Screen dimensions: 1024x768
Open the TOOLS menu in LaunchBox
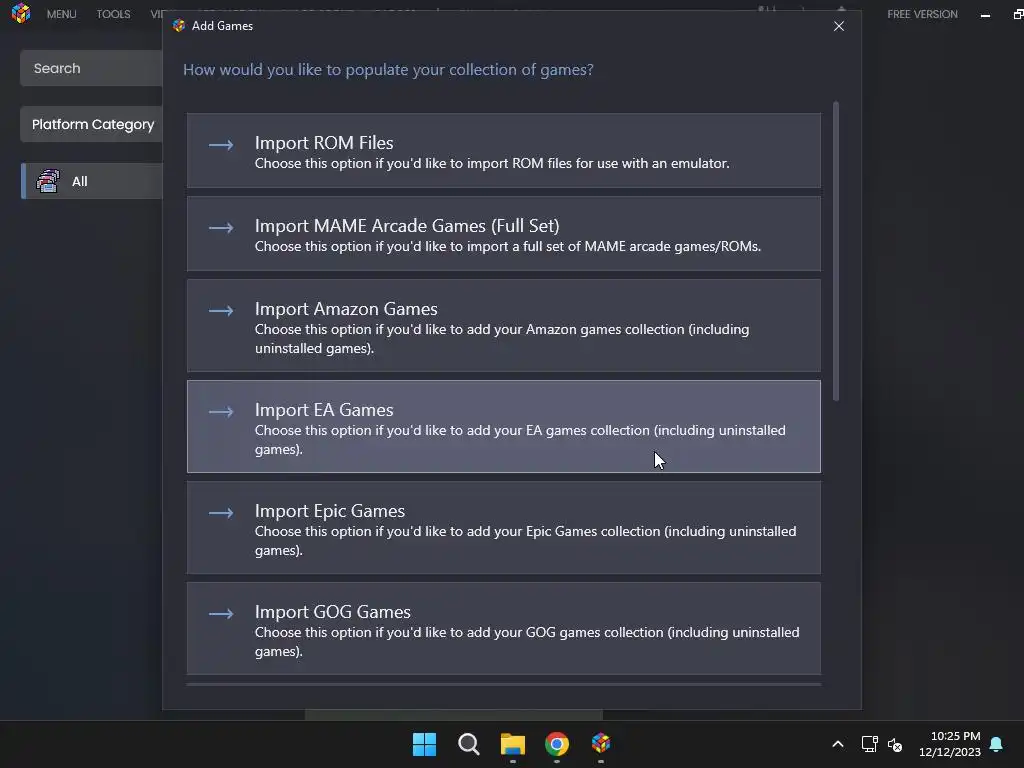point(113,14)
